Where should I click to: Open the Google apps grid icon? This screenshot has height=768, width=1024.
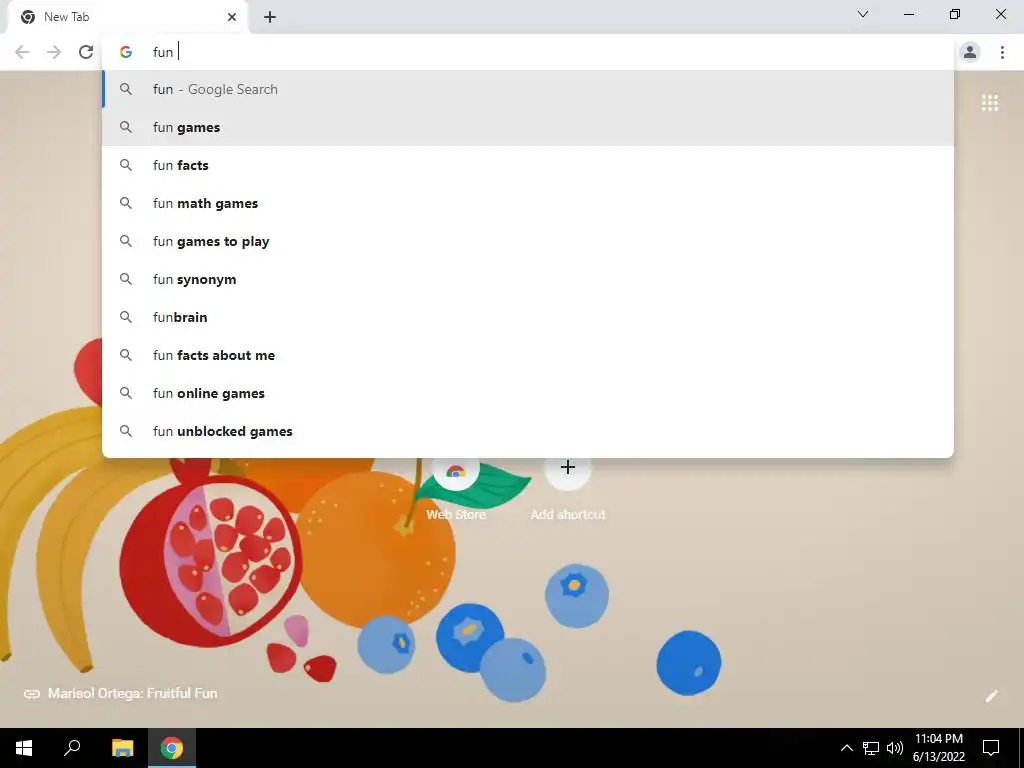tap(989, 103)
